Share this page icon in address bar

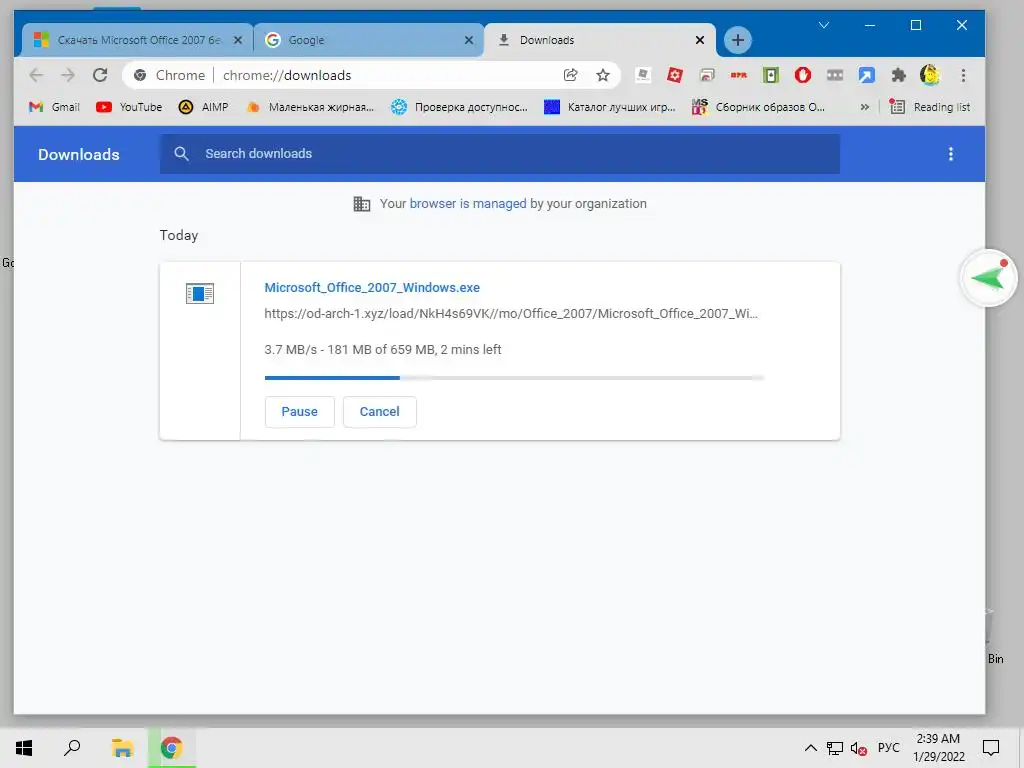(x=571, y=75)
